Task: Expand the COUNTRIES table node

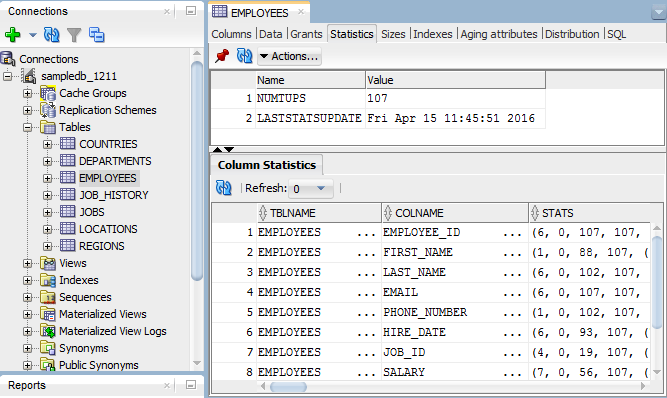Action: [x=48, y=145]
